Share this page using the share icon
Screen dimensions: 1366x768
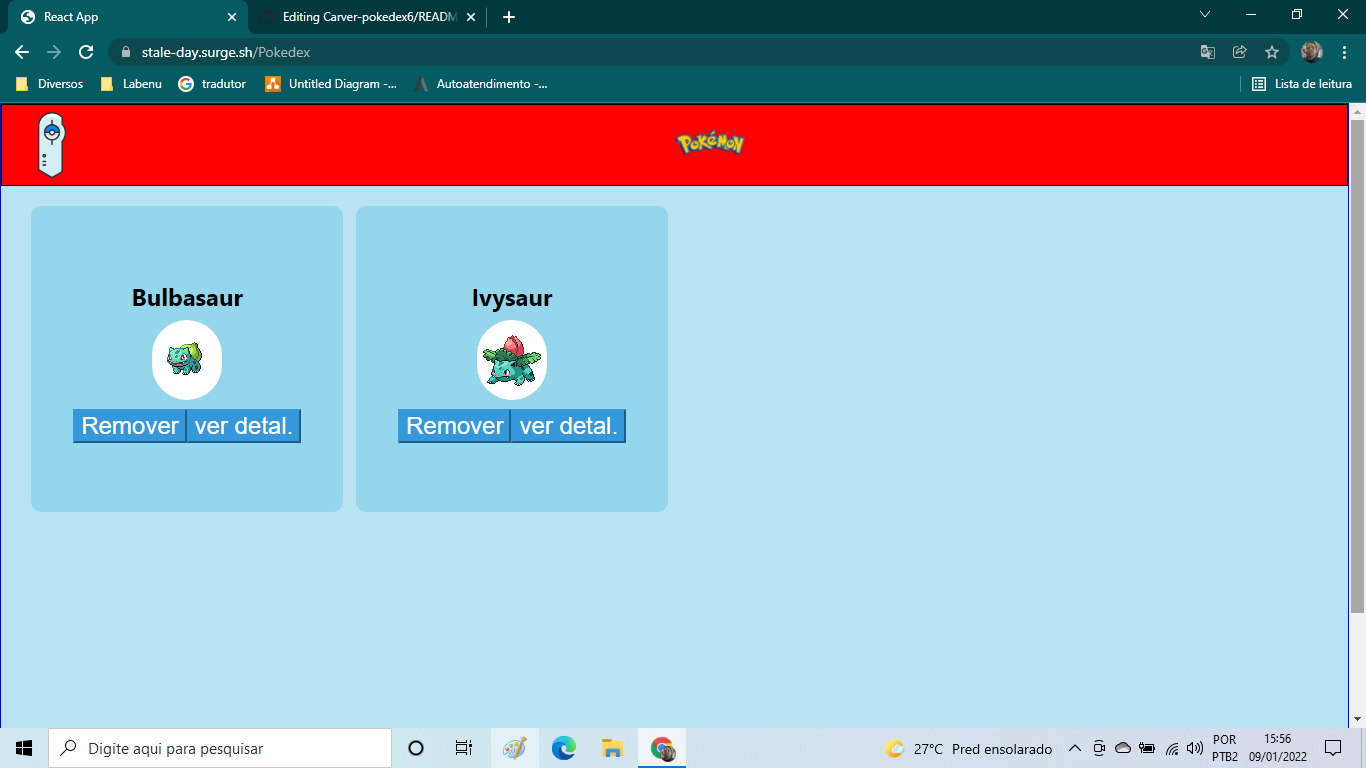click(1240, 52)
